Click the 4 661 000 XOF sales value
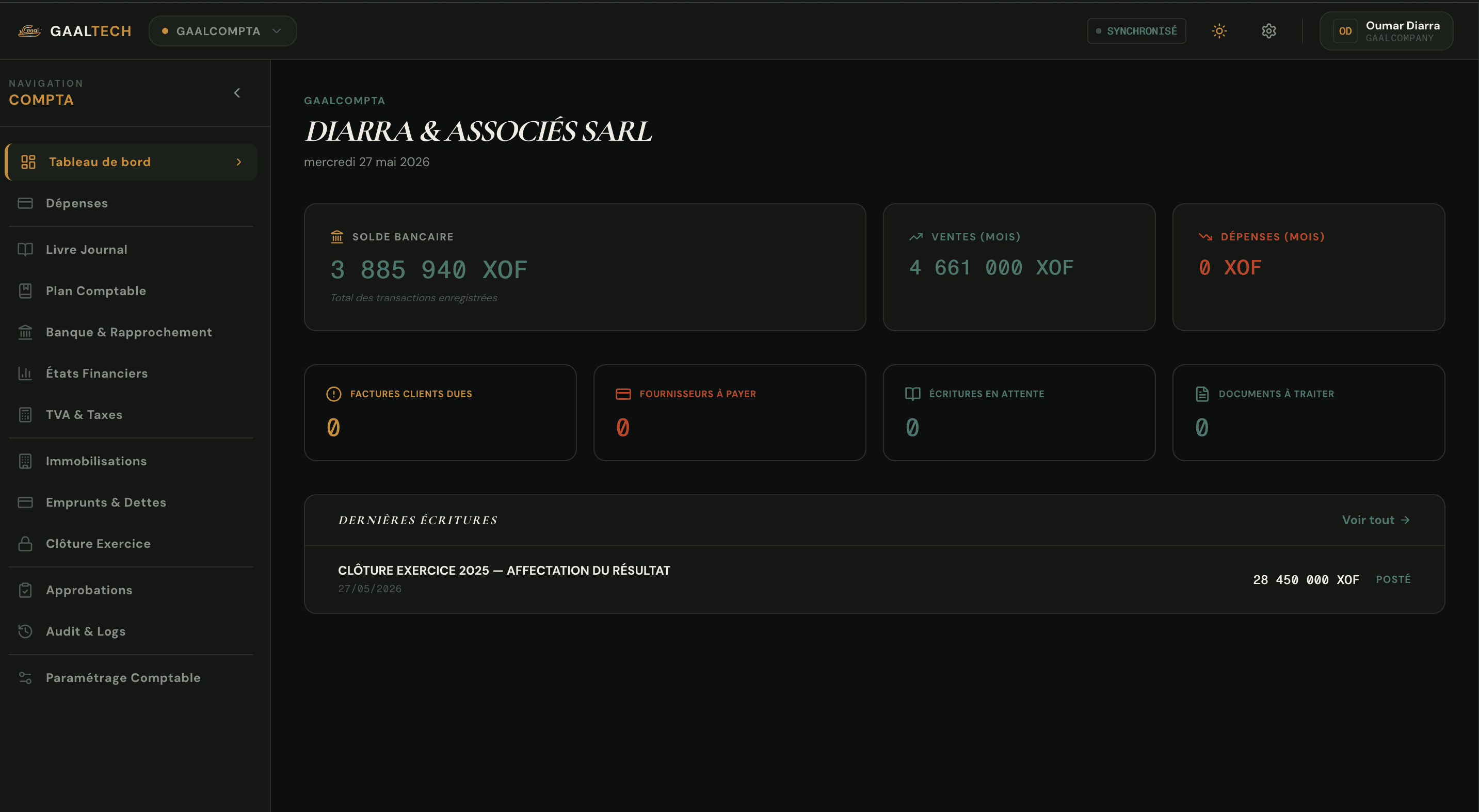Screen dimensions: 1479x812 991,267
